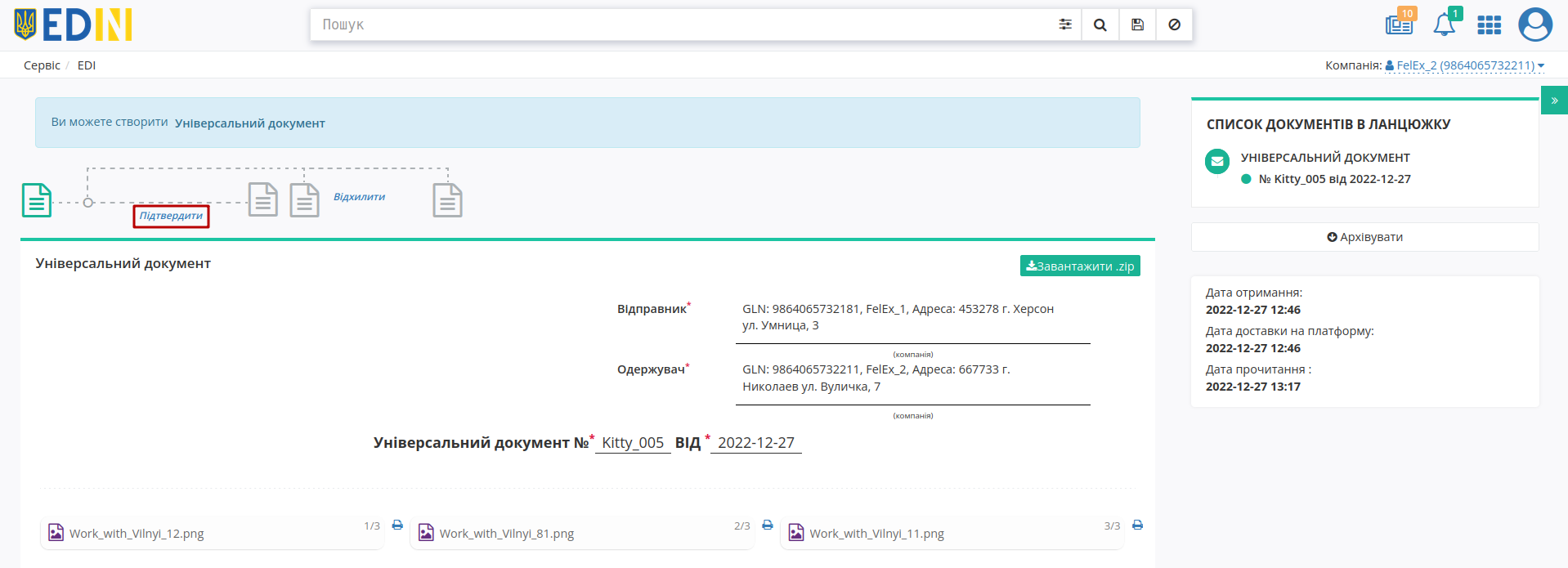1568x568 pixels.
Task: Open the Work_with_Vilnyi_81.png attachment
Action: point(506,533)
